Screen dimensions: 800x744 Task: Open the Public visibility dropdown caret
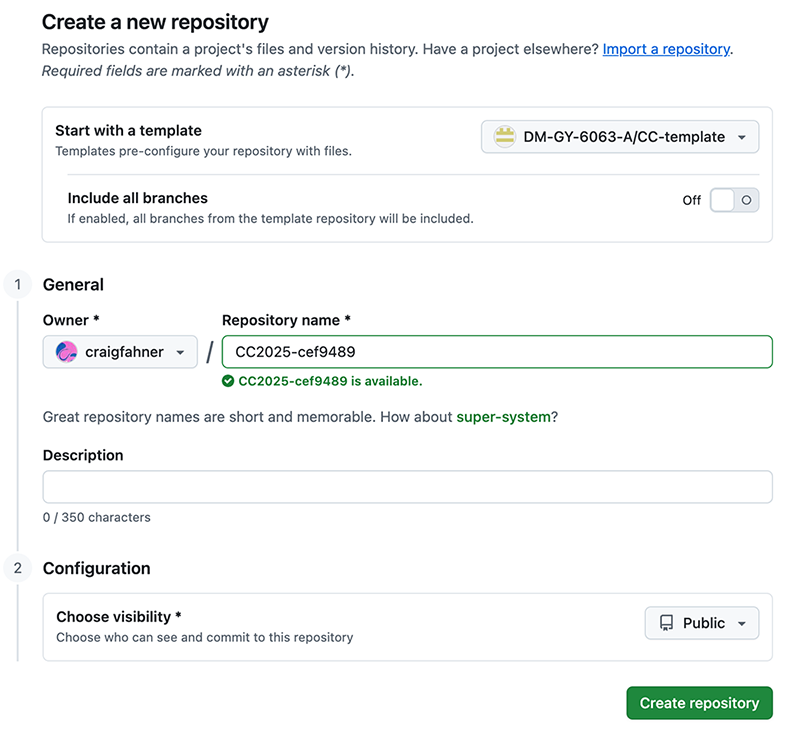741,623
